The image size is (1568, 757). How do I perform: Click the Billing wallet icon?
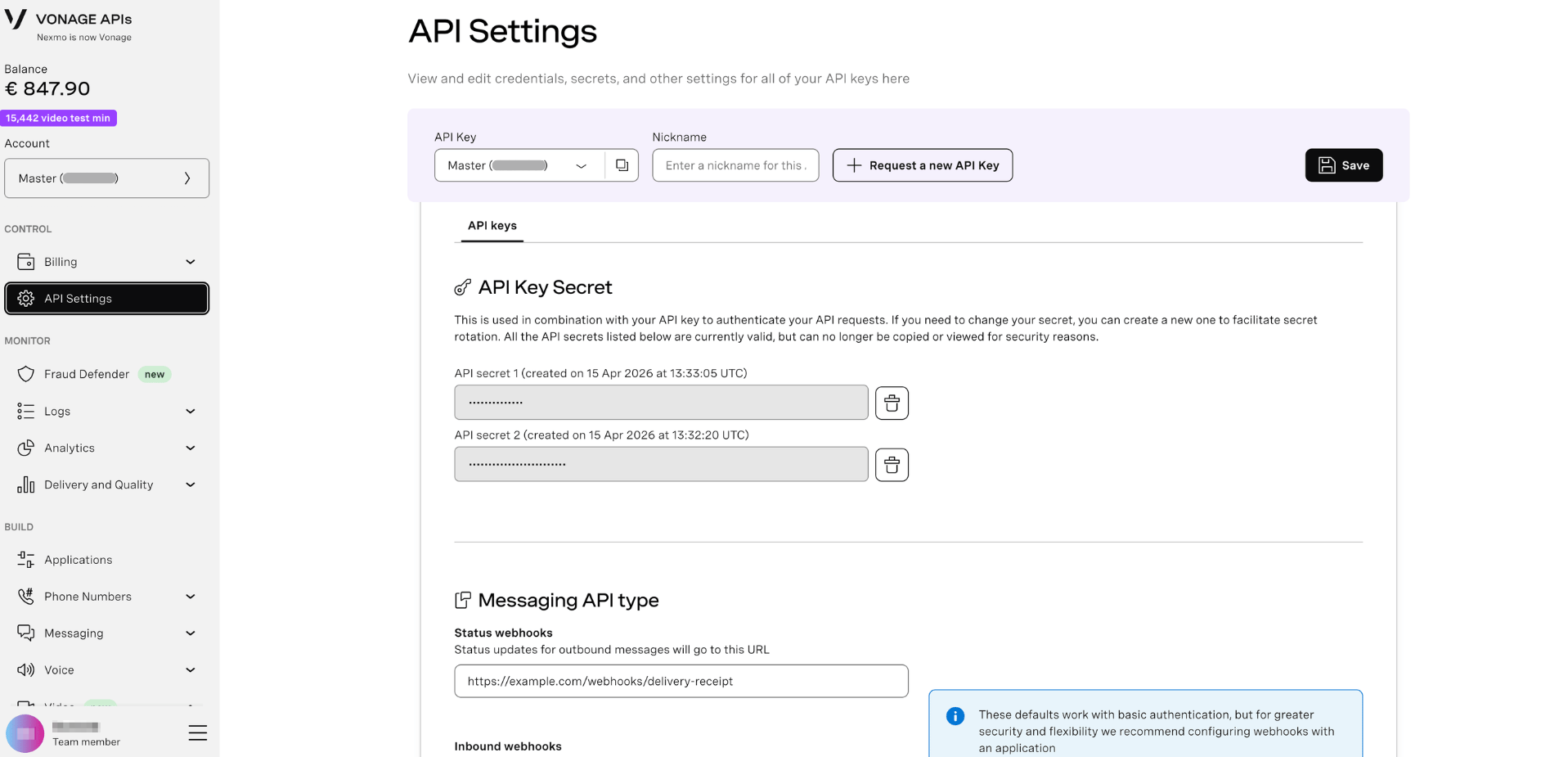click(x=26, y=262)
